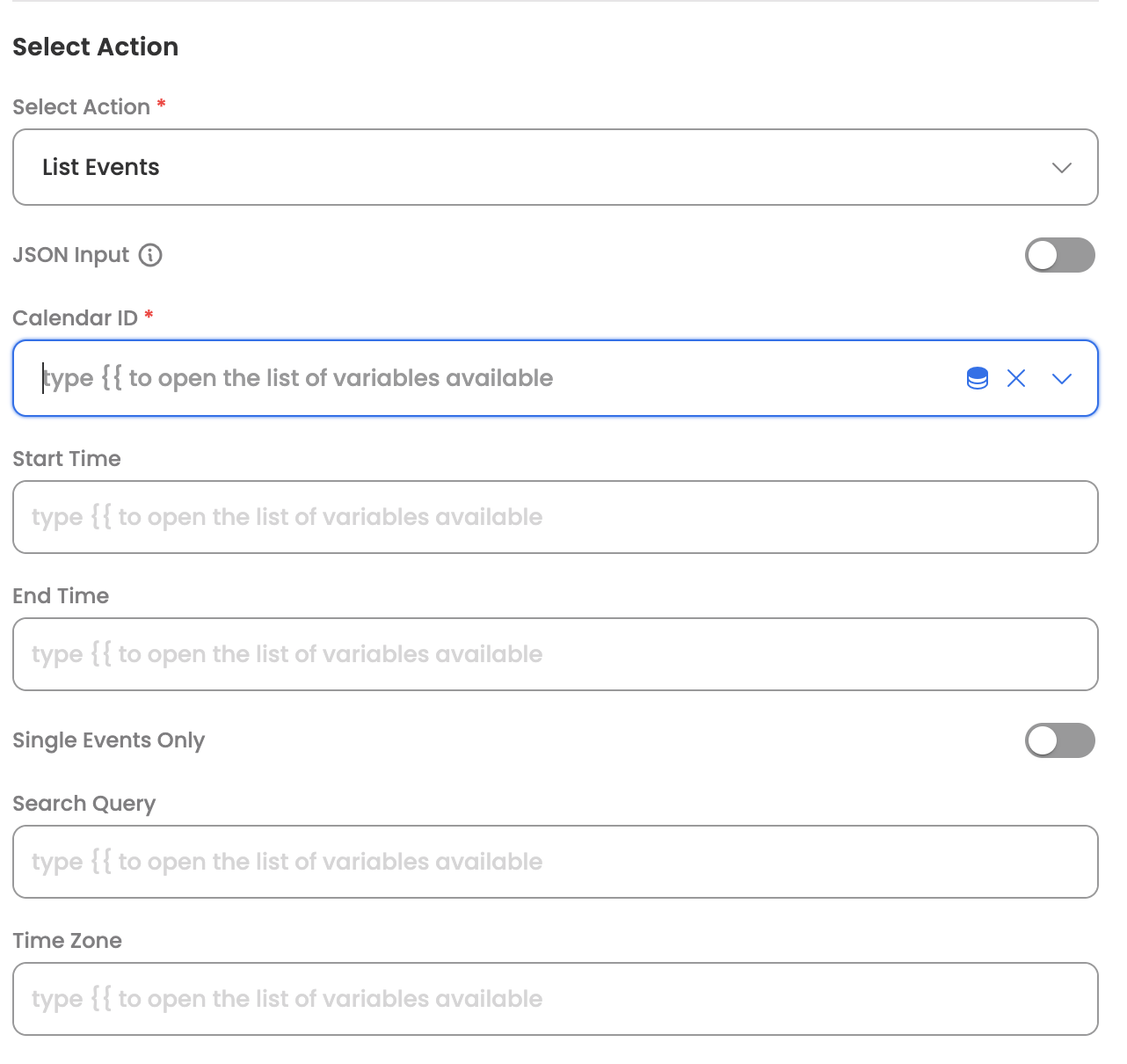Click the "Search Query" field label
1127x1064 pixels.
84,804
